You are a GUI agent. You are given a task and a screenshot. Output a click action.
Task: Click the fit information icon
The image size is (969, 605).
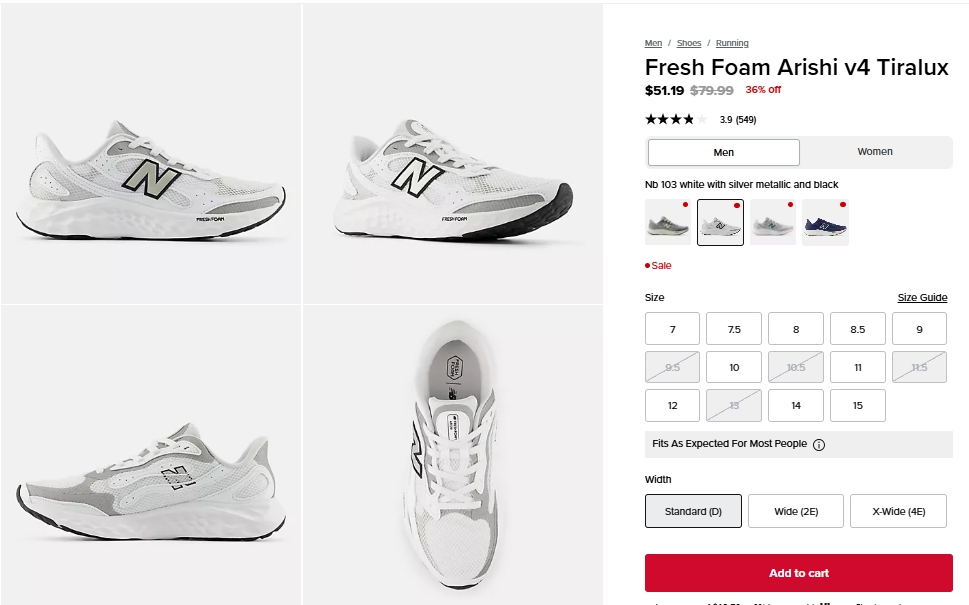point(819,445)
